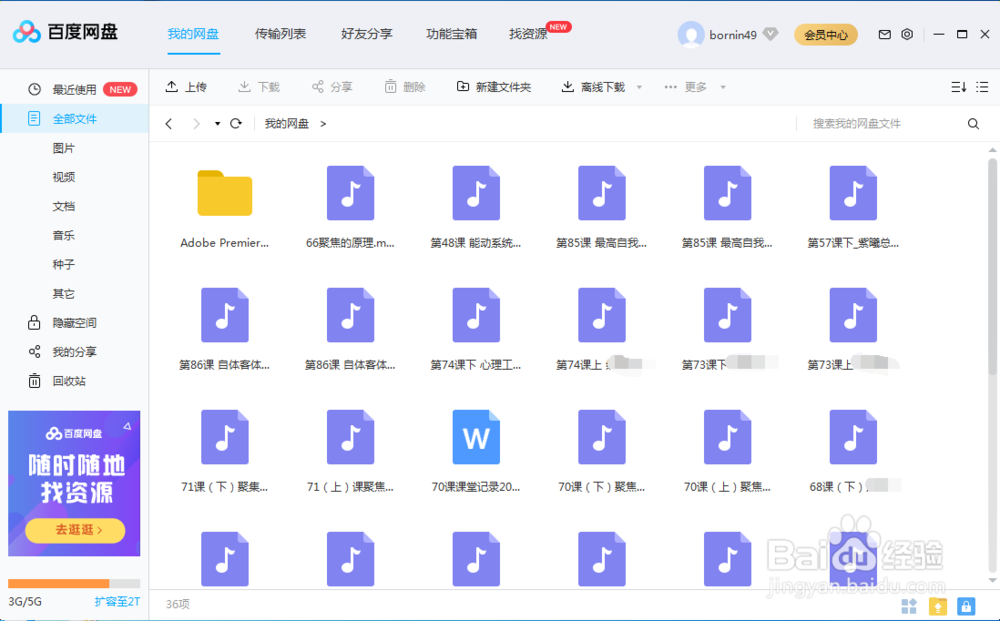Open the Adobe Premier folder
This screenshot has width=1000, height=621.
click(224, 193)
